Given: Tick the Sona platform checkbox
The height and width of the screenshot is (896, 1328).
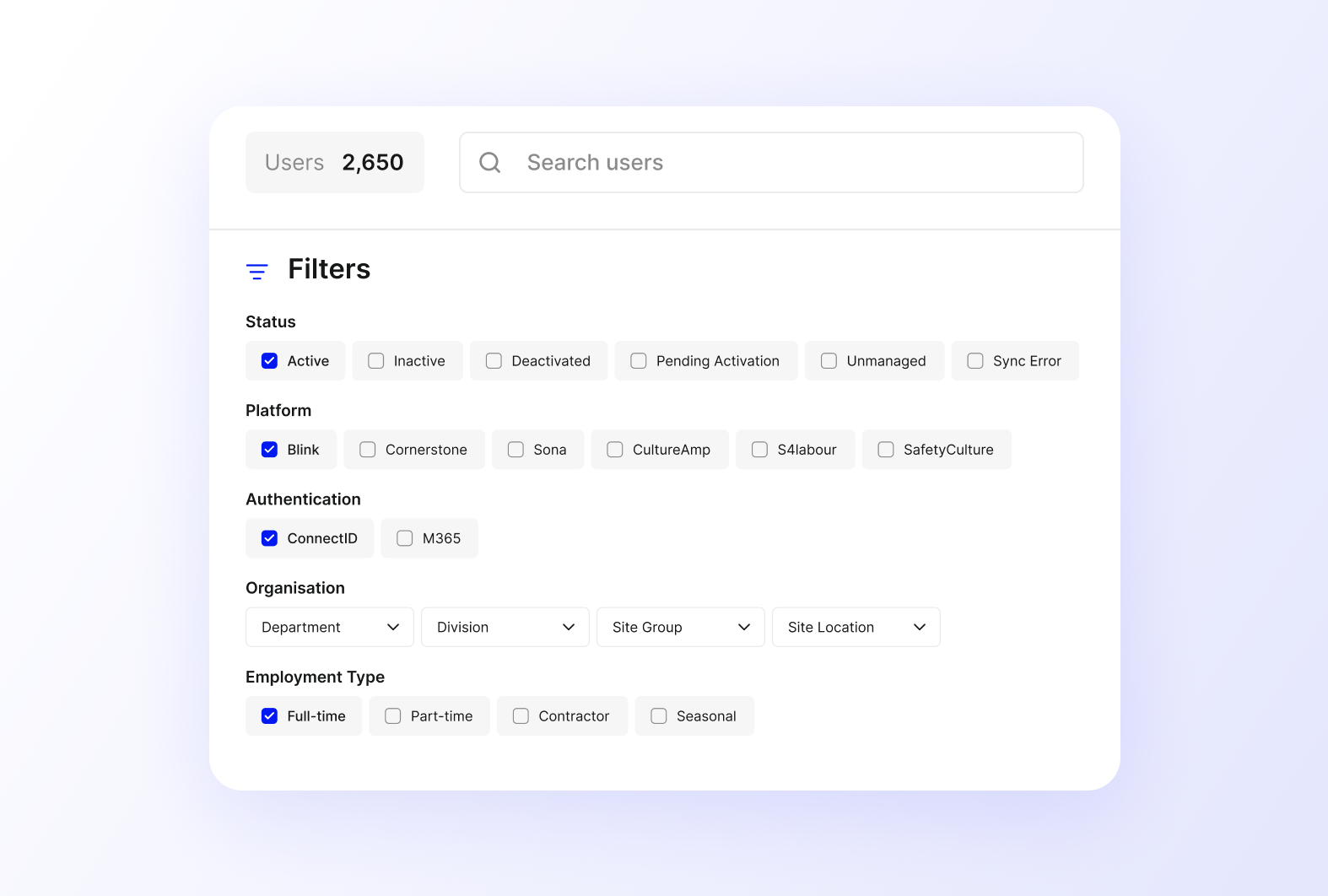Looking at the screenshot, I should click(516, 450).
